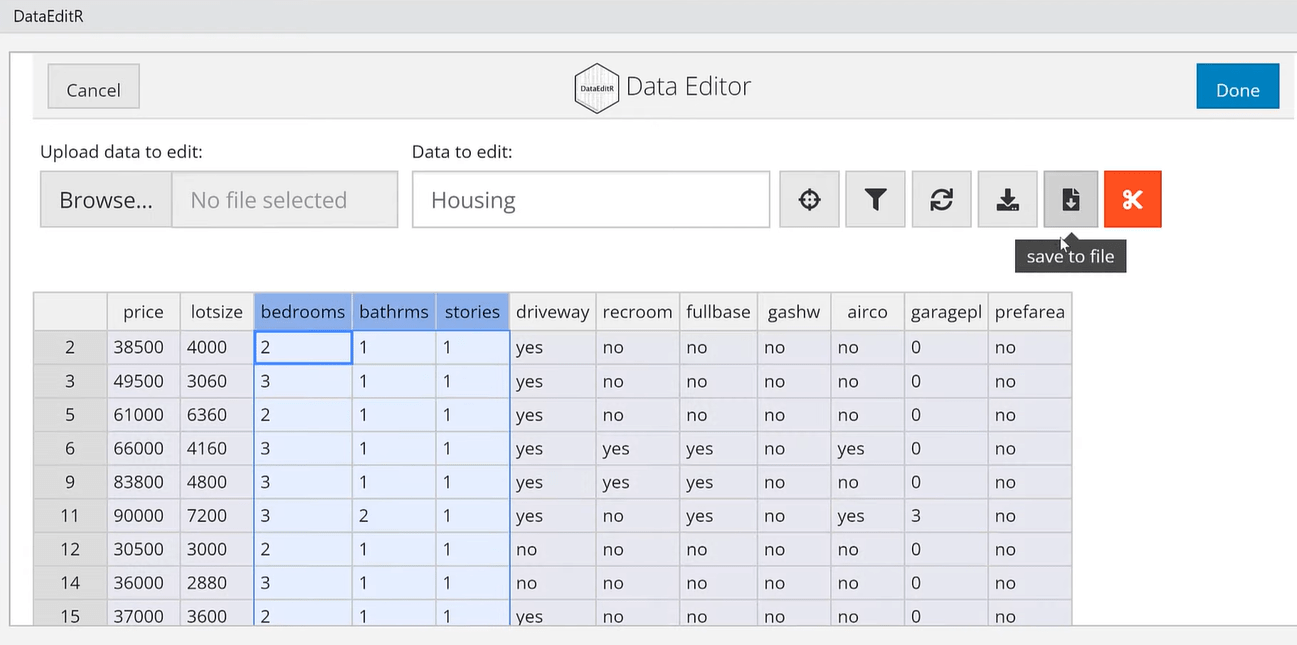
Task: Select row header 2
Action: pos(70,347)
